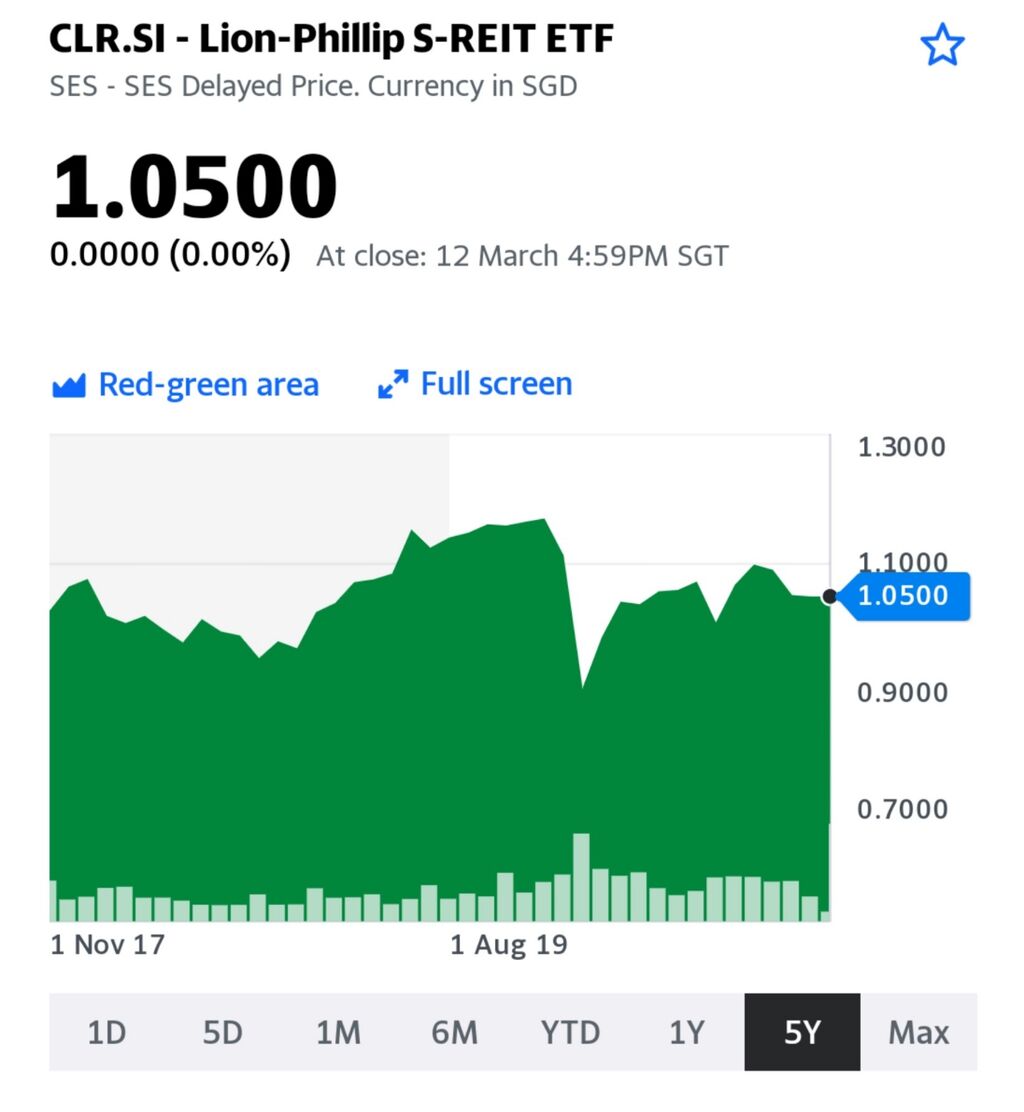Click the CLR.SI - Lion-Phillip S-REIT ETF title
The image size is (1024, 1112).
tap(331, 38)
